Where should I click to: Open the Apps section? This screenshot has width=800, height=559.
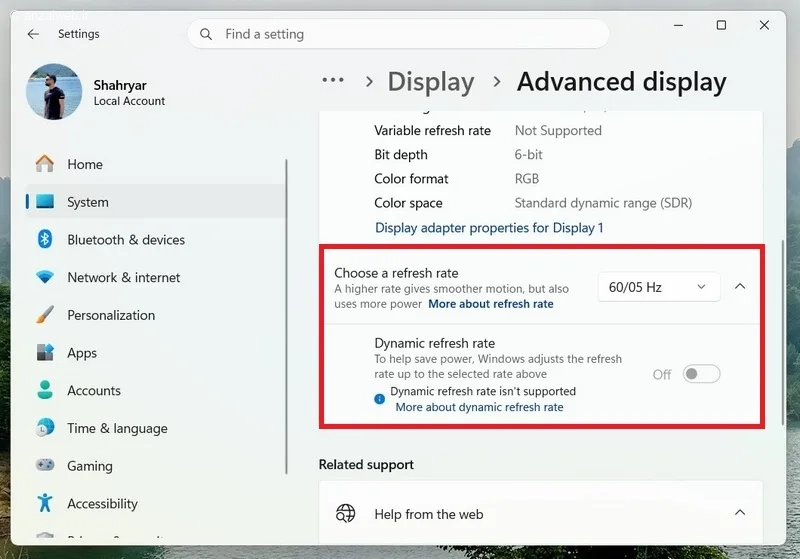tap(156, 353)
